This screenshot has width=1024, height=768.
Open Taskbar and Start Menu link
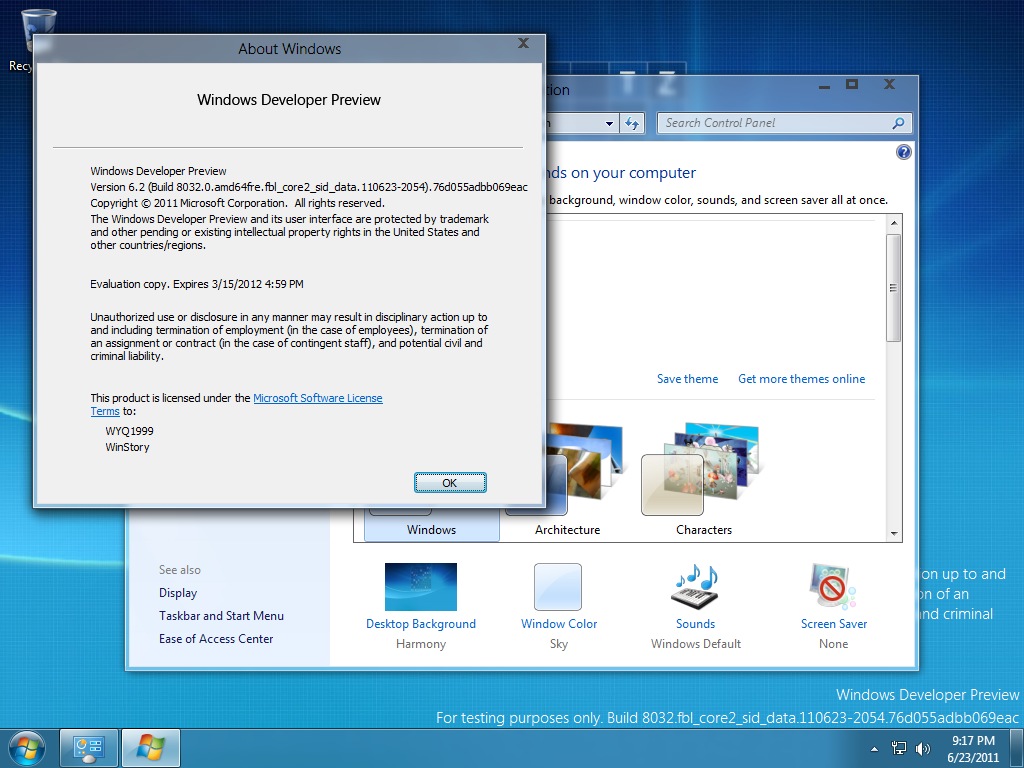pos(221,615)
